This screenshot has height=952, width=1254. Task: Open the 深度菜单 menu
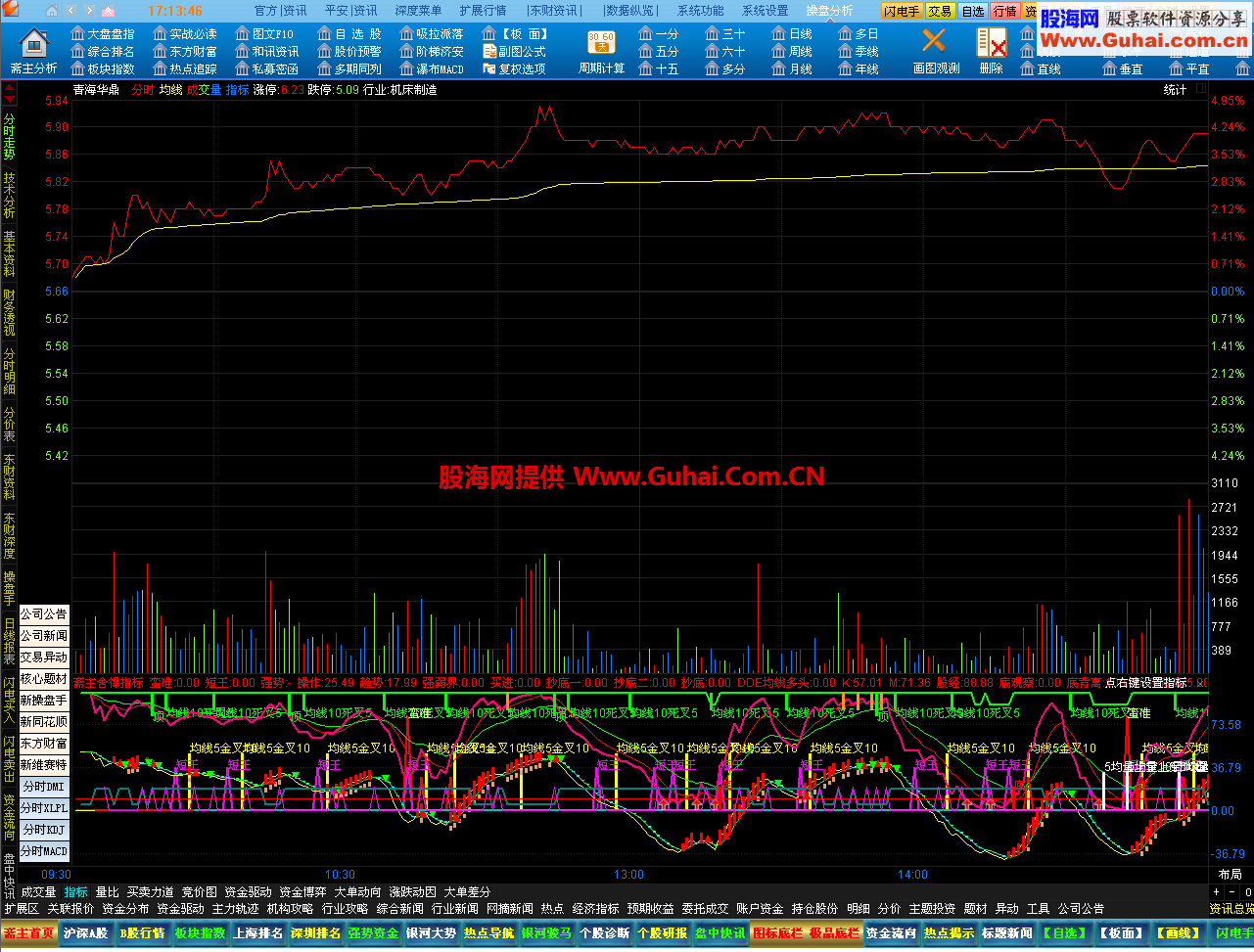pos(418,10)
